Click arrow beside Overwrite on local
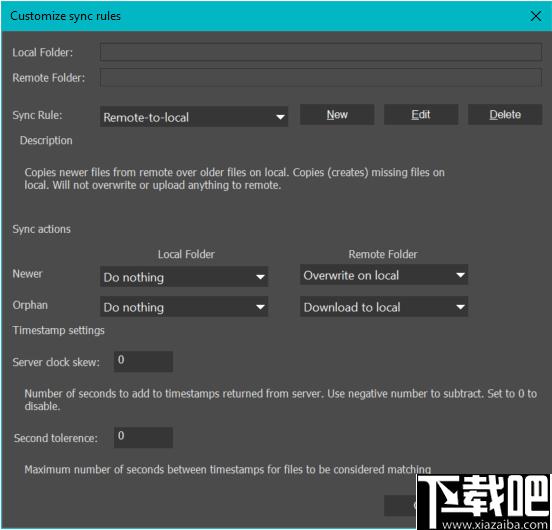The height and width of the screenshot is (530, 552). 460,275
